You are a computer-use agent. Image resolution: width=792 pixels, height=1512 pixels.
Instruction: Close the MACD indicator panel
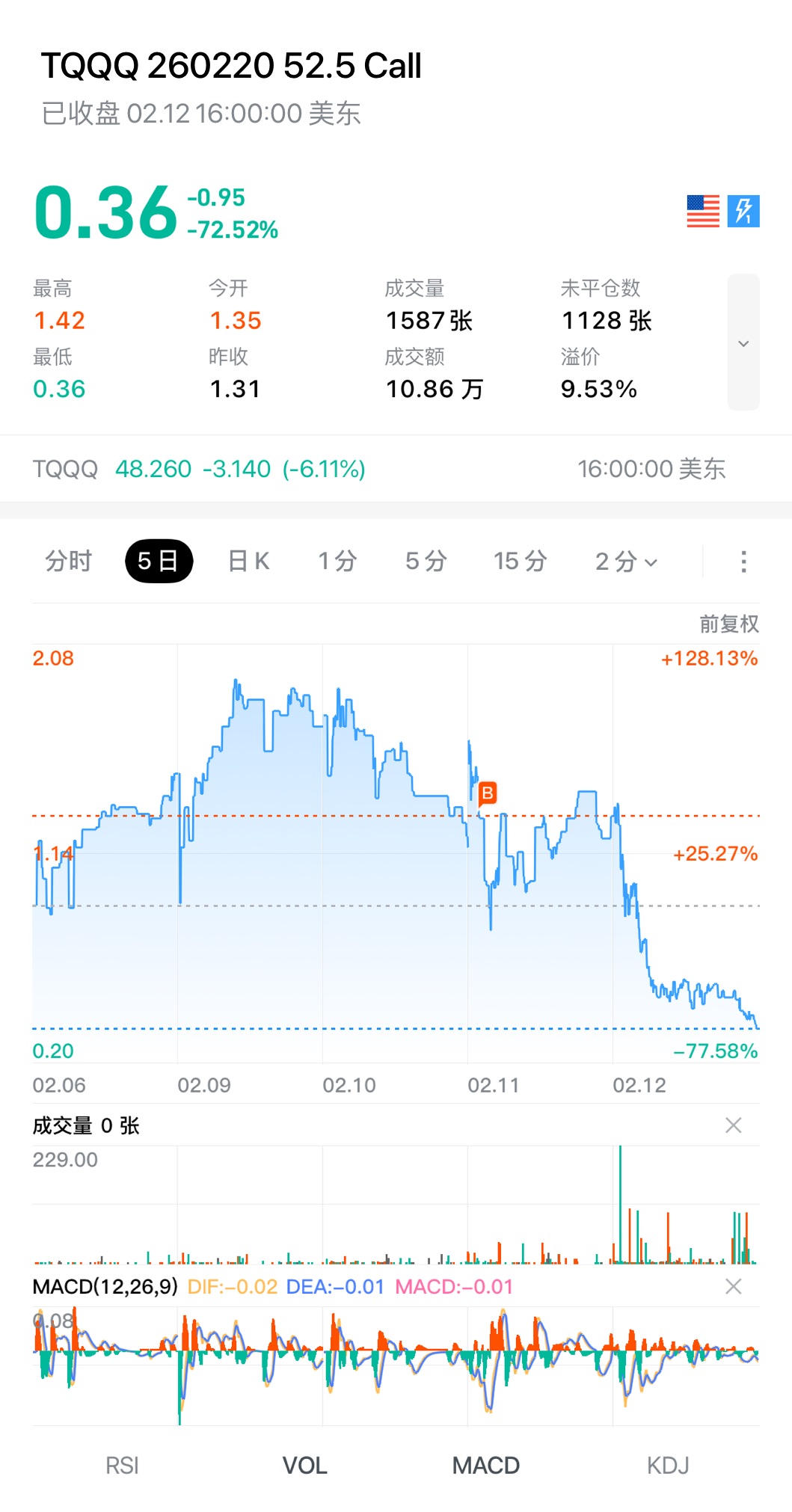coord(734,1286)
